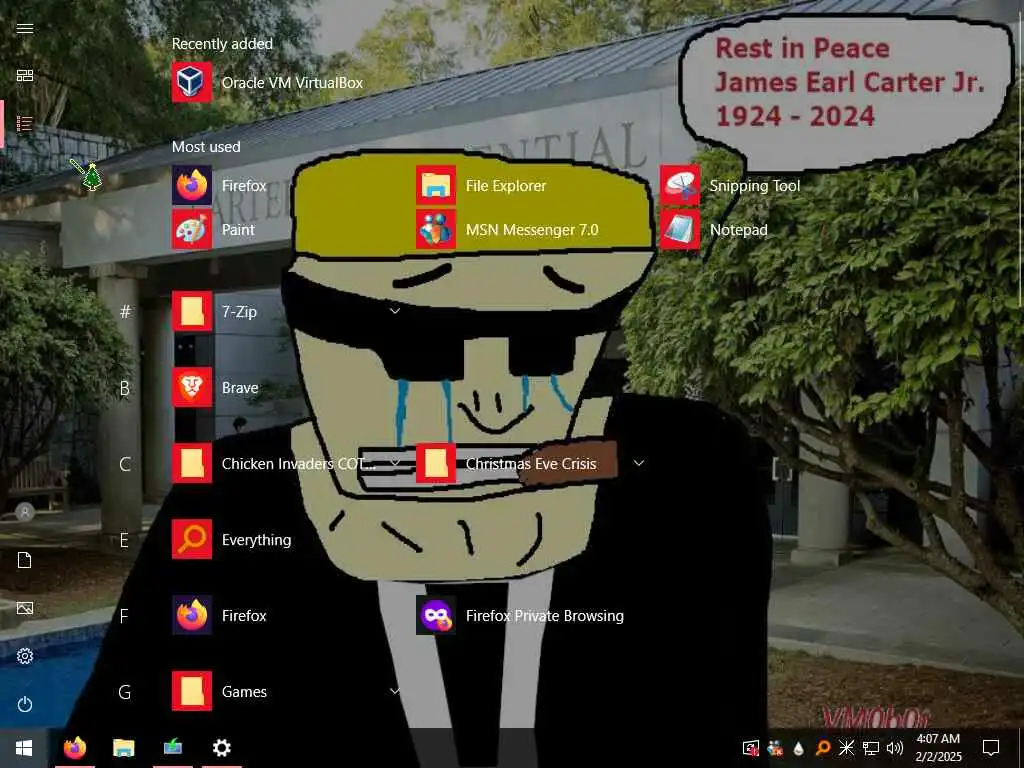The width and height of the screenshot is (1024, 768).
Task: Open Documents from the Start sidebar
Action: [x=25, y=560]
